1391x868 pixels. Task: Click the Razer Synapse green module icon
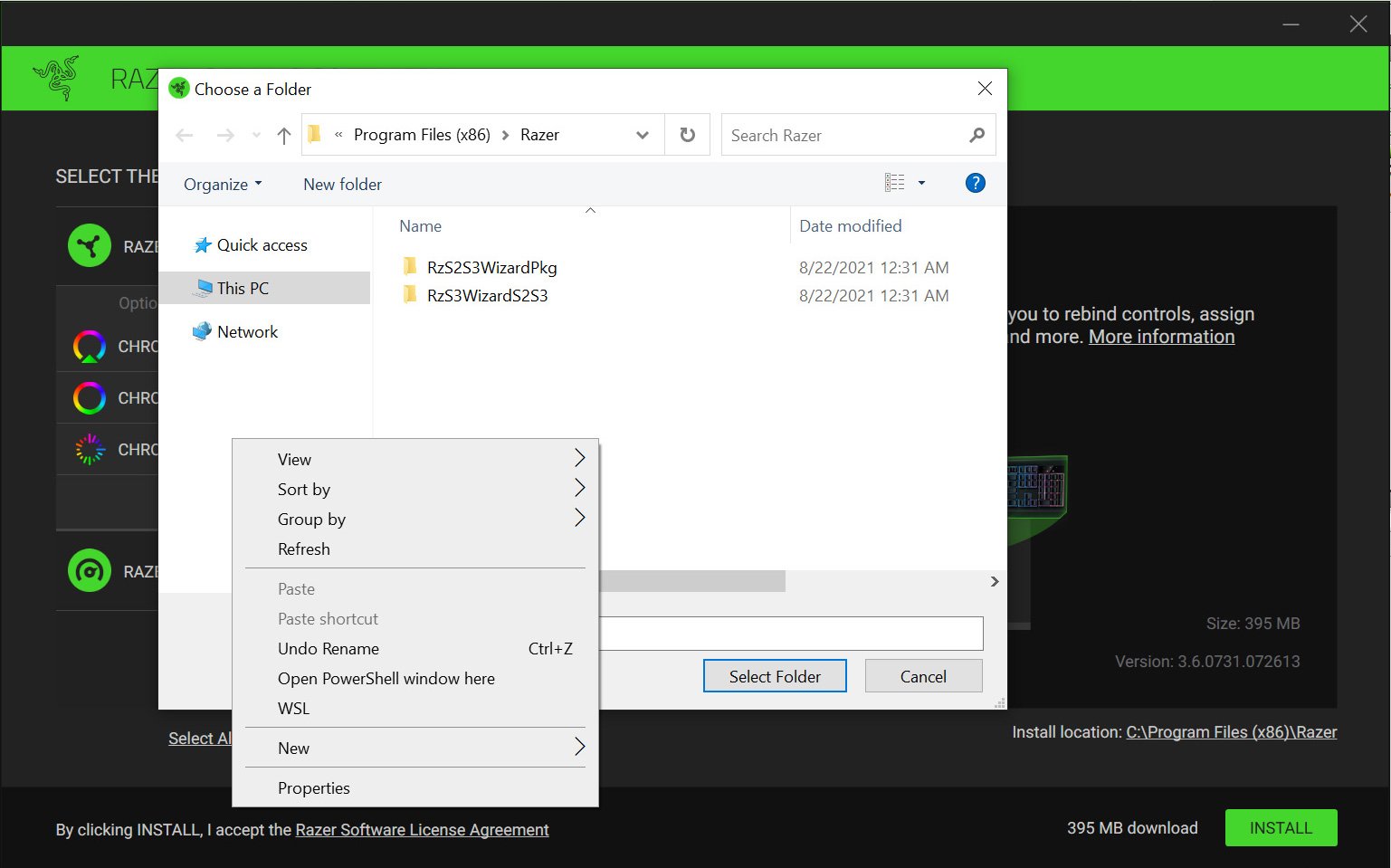pos(90,246)
